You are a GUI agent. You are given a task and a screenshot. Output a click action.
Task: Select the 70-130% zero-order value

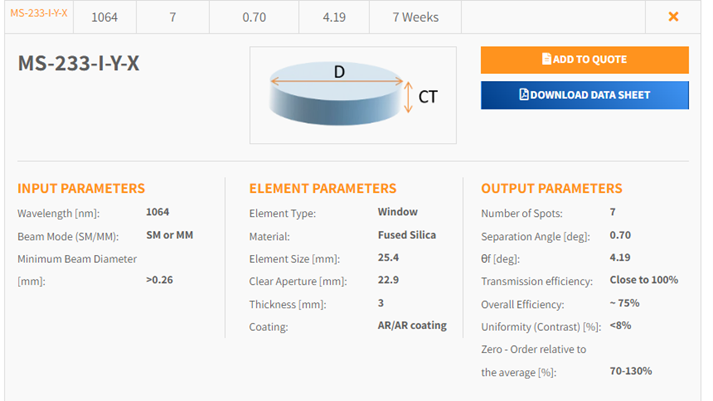[x=631, y=370]
